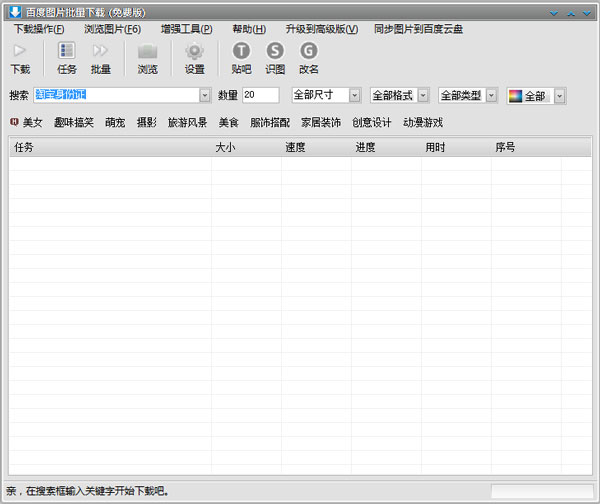Open the 设置 gear icon
The height and width of the screenshot is (504, 600).
194,51
